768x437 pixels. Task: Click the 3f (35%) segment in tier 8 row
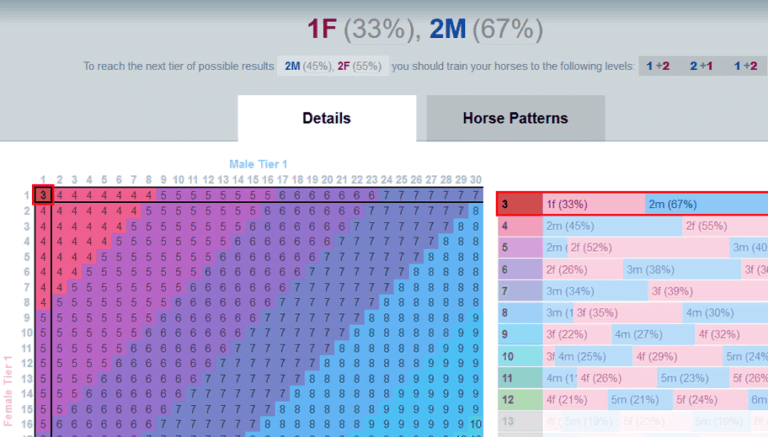pyautogui.click(x=628, y=313)
